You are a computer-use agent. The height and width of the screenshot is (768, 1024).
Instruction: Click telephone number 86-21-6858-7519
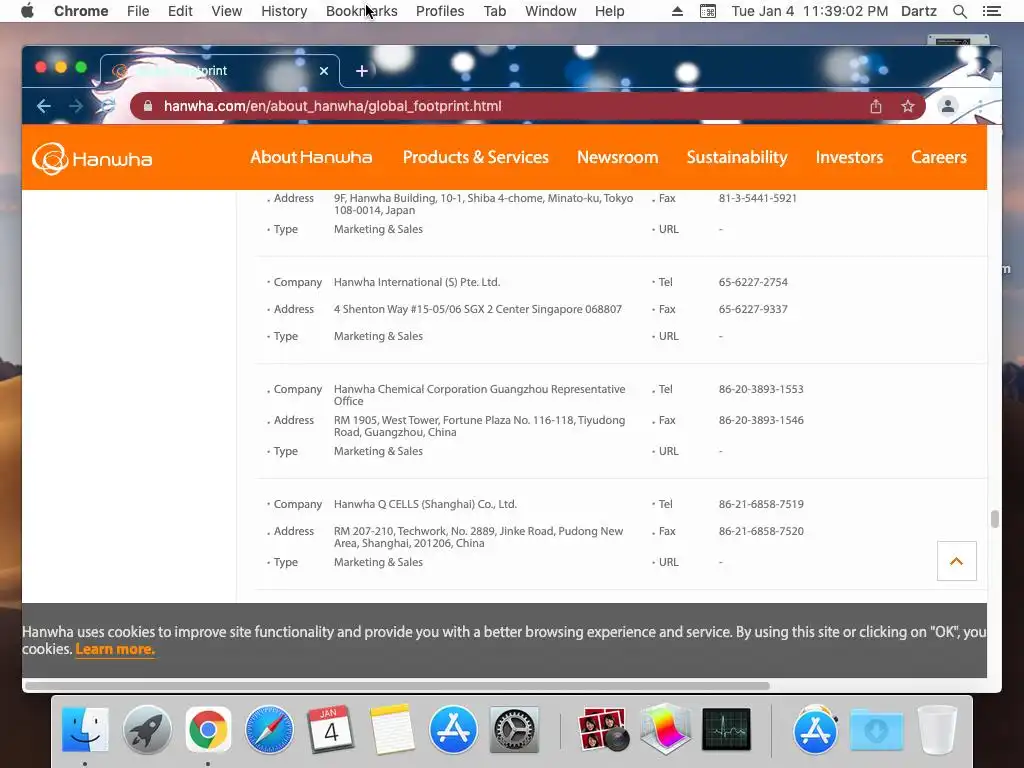click(761, 504)
